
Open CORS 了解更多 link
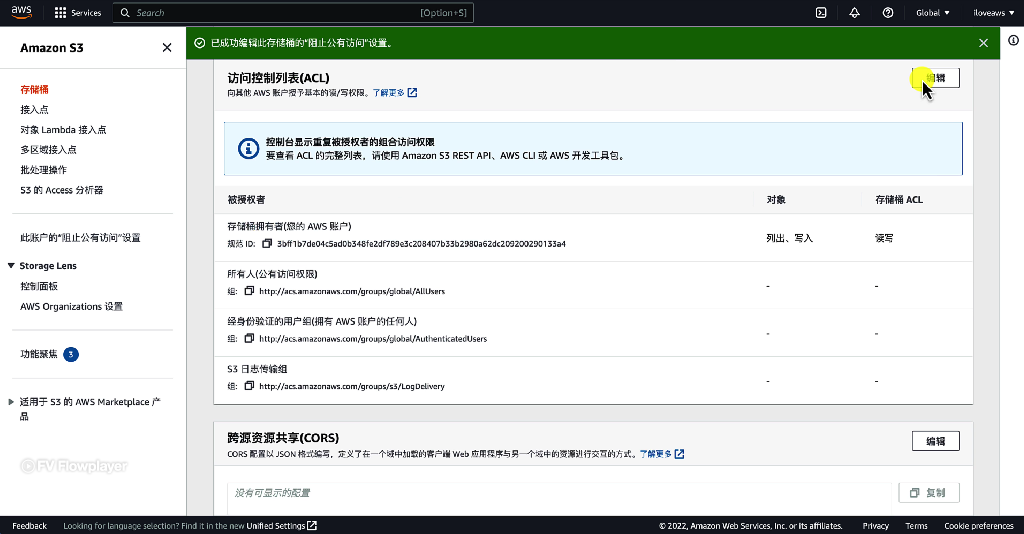(662, 454)
